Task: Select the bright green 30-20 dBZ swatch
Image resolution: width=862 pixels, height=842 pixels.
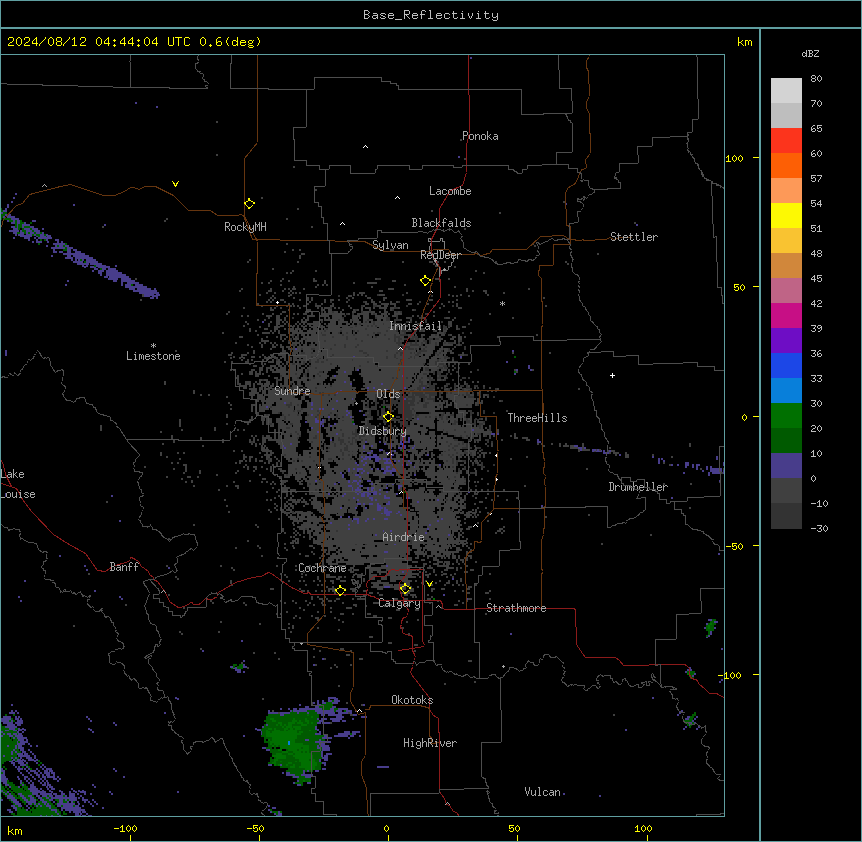Action: click(786, 416)
